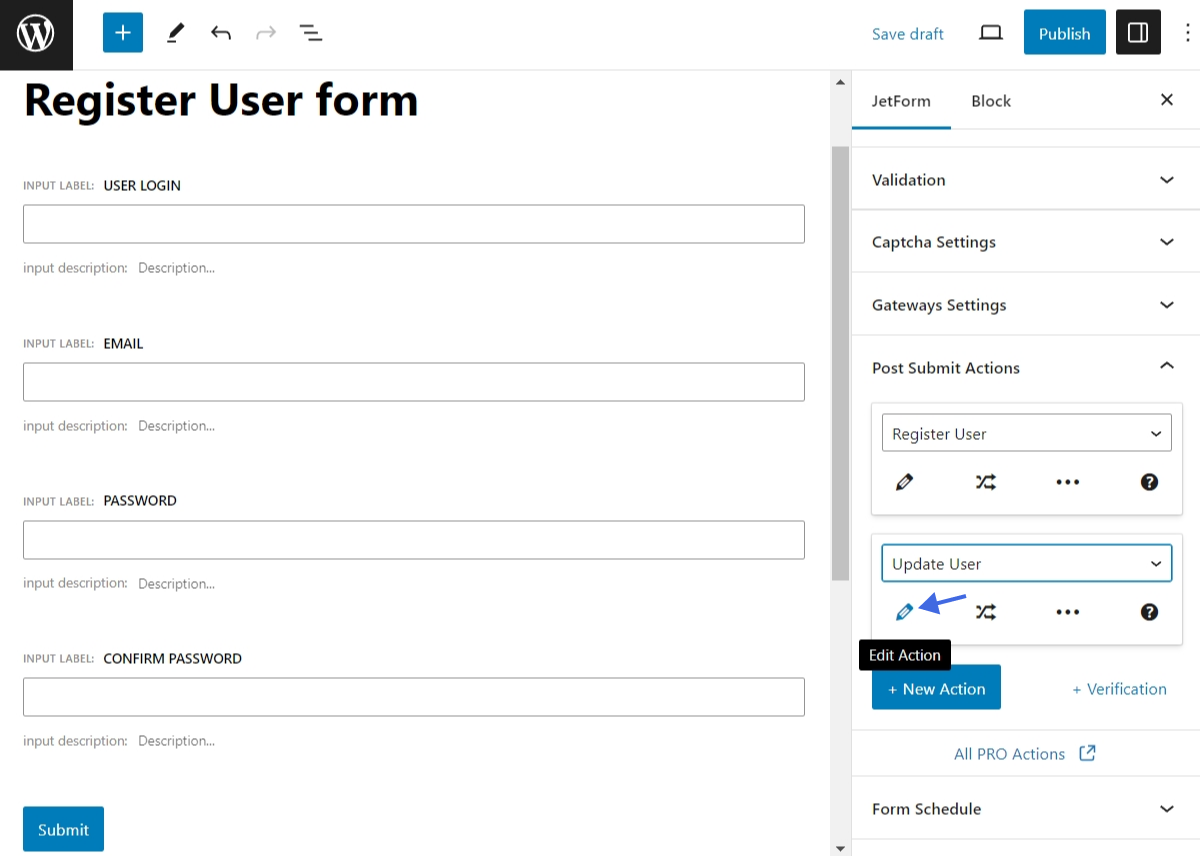This screenshot has width=1200, height=856.
Task: Click the WordPress logo in the corner
Action: 36,32
